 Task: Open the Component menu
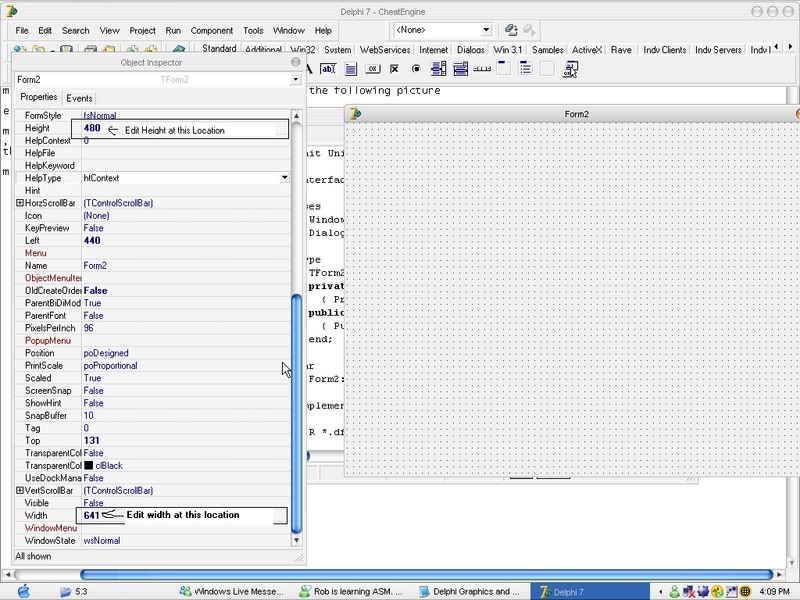pos(211,31)
